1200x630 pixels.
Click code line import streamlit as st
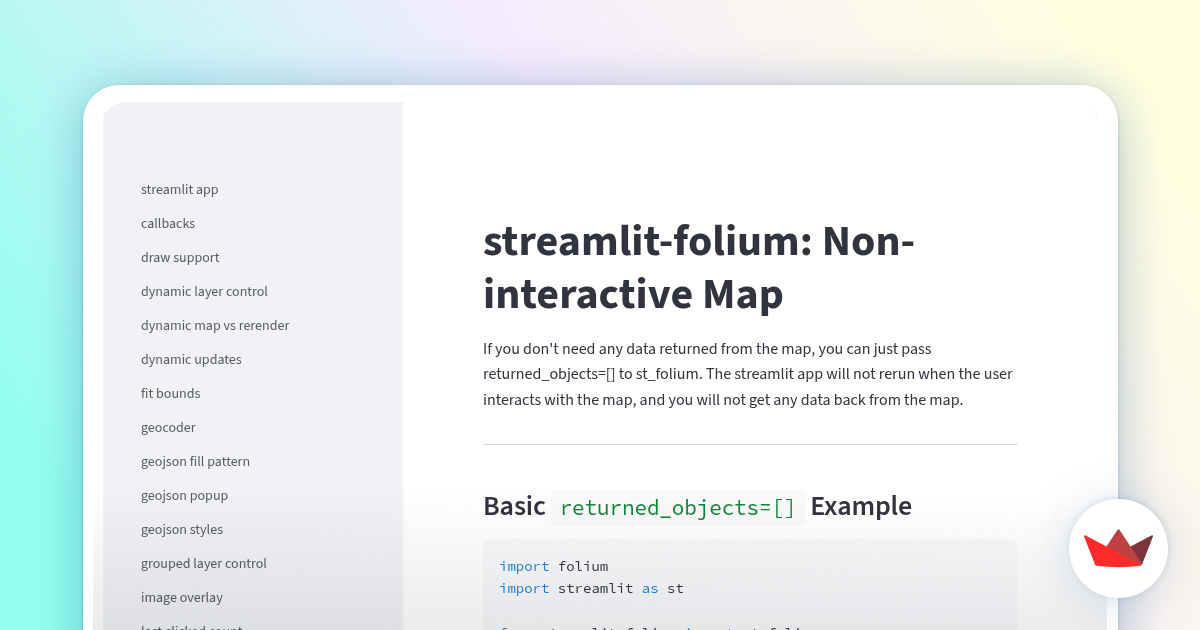point(592,588)
